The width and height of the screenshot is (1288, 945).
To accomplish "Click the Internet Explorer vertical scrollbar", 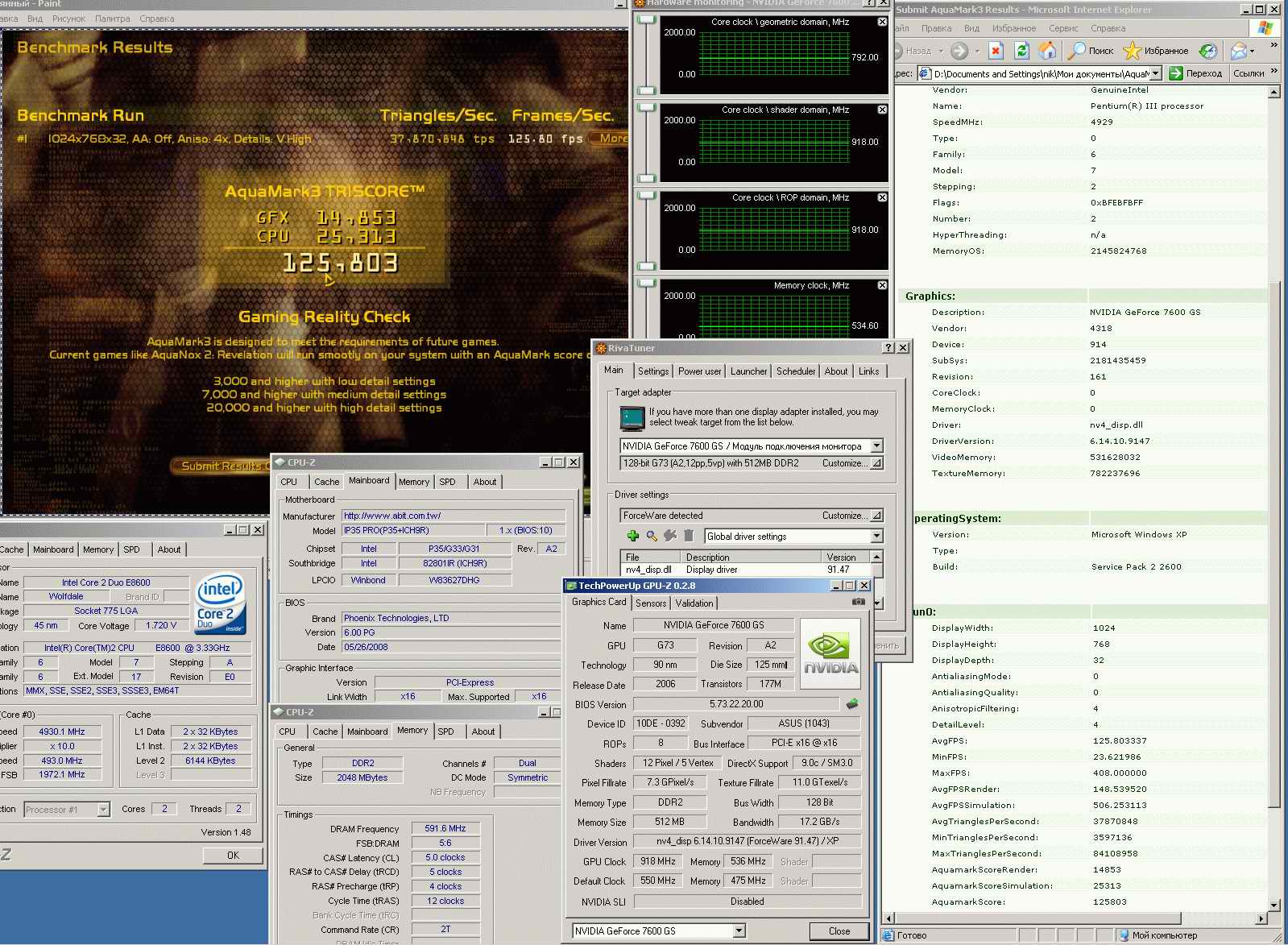I will tap(1274, 497).
